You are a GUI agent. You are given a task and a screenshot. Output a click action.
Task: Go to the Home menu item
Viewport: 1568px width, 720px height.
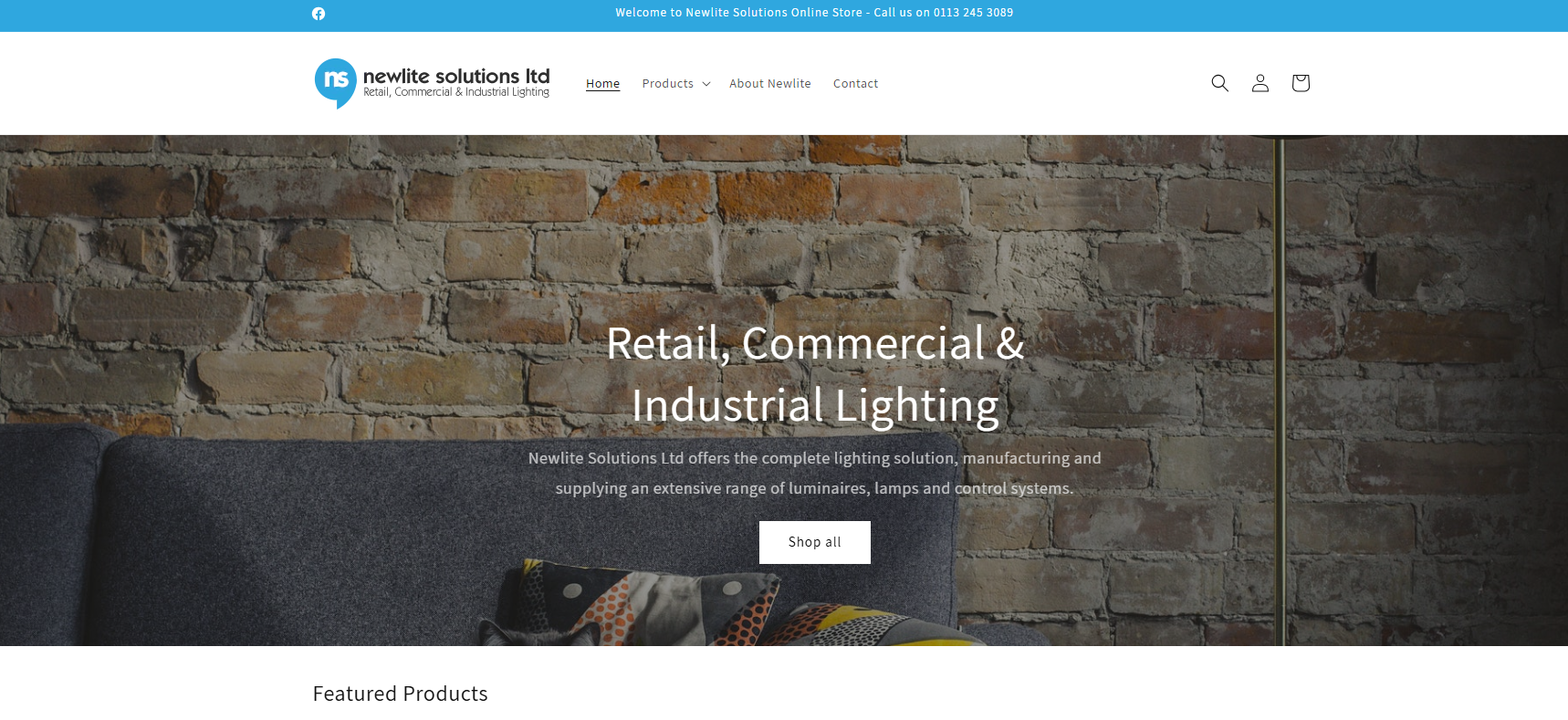[x=602, y=84]
